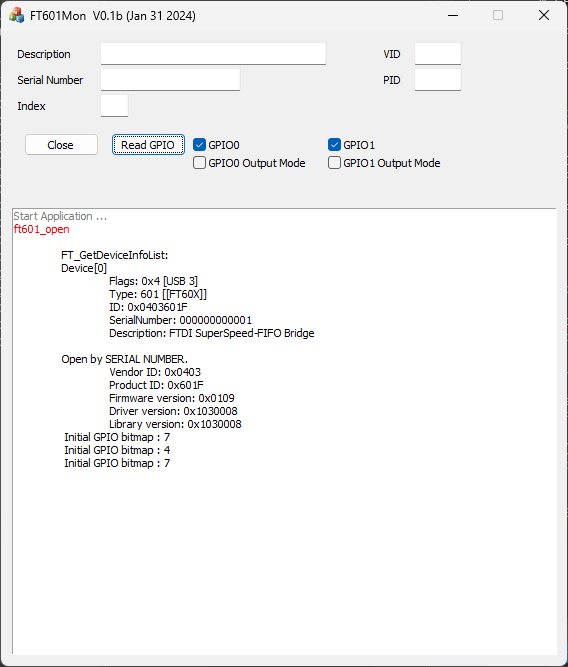Screen dimensions: 568x667
Task: Click the Close button
Action: 61,145
